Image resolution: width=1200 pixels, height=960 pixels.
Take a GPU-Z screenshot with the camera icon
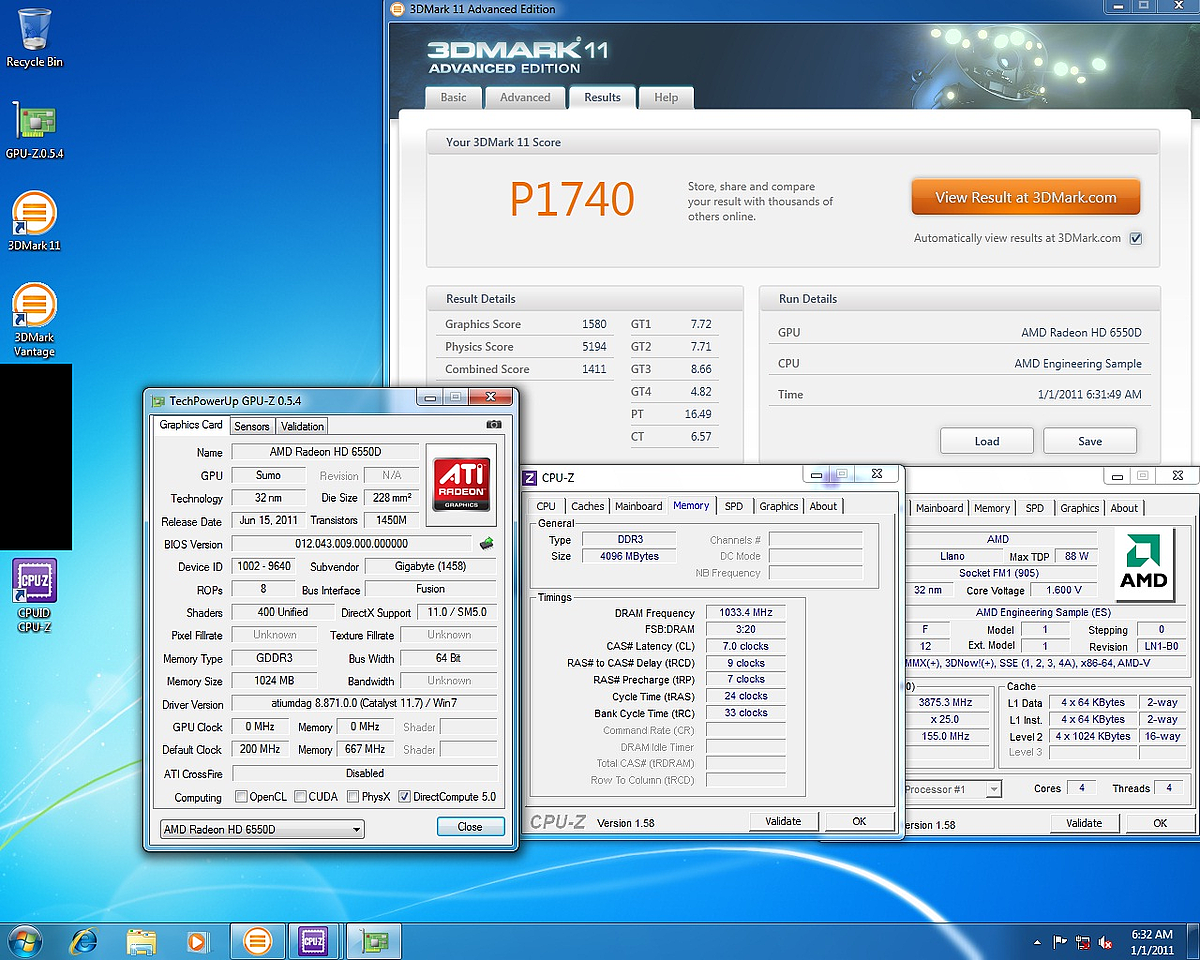coord(494,425)
